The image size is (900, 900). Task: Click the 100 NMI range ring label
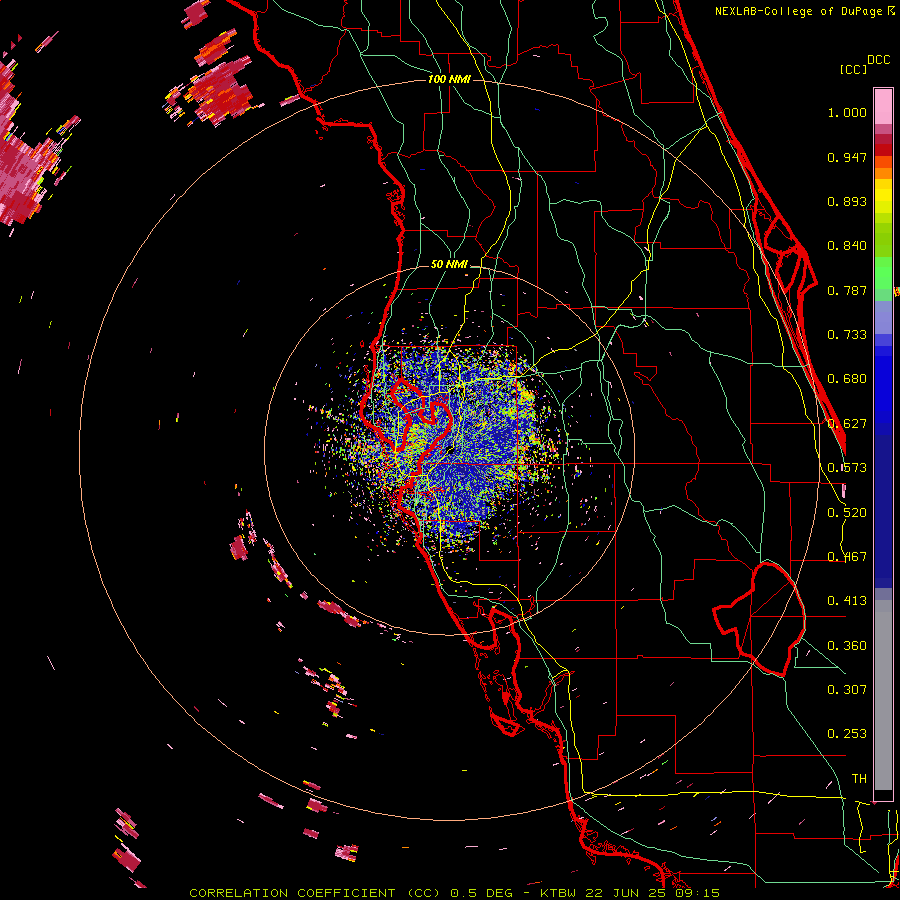pos(449,79)
